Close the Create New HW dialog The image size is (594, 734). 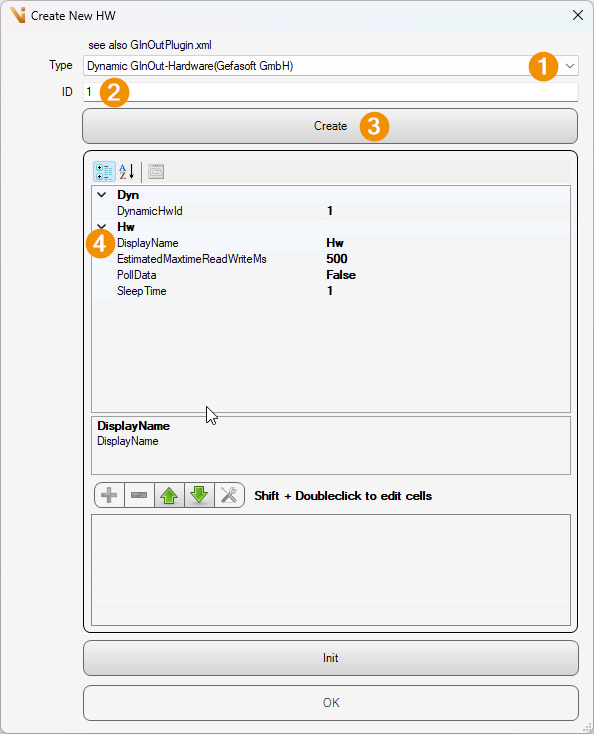tap(578, 15)
